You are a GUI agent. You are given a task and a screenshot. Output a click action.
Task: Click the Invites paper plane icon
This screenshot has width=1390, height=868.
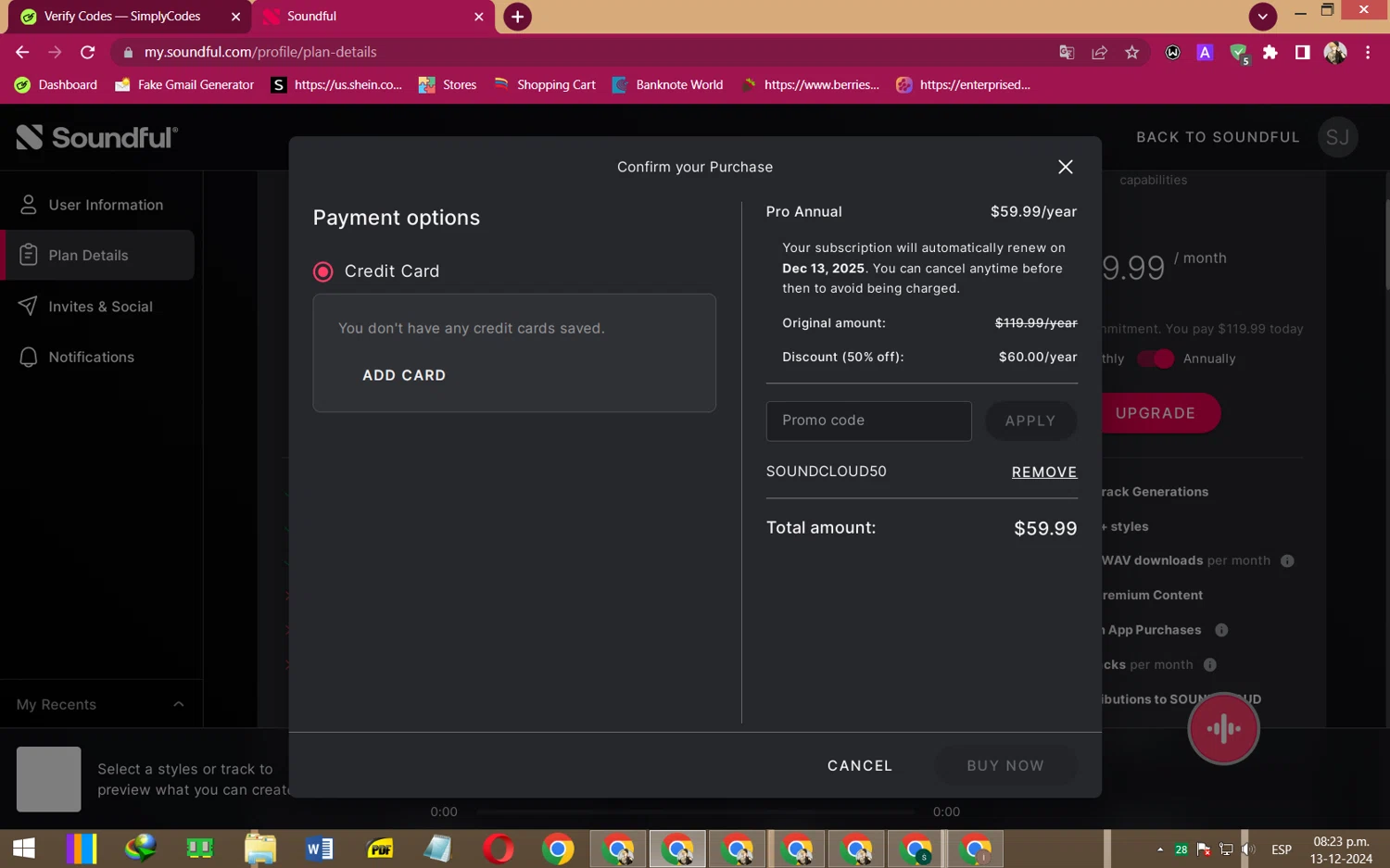[29, 306]
